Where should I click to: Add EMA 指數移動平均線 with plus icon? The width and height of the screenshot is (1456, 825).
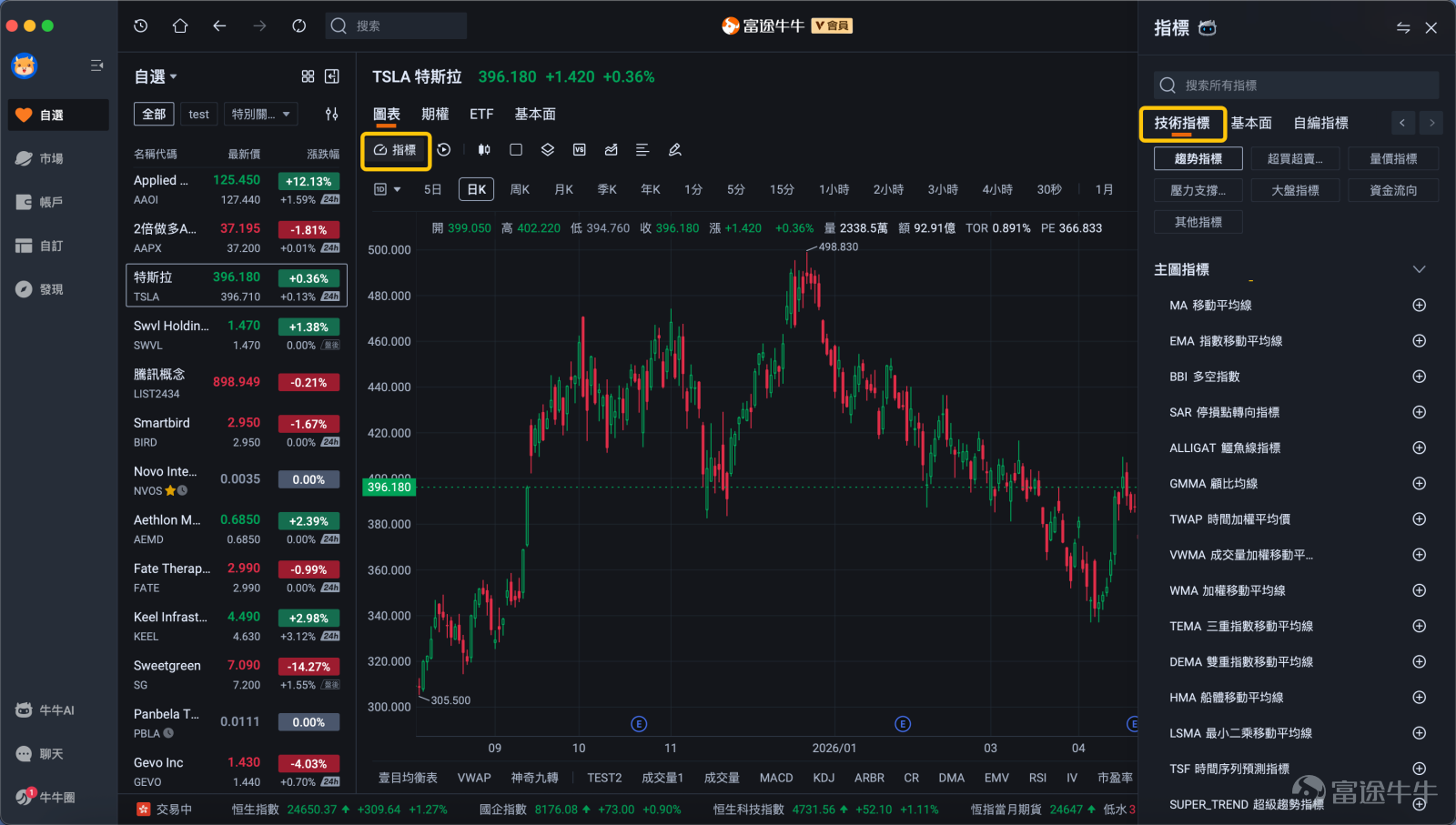pos(1419,341)
